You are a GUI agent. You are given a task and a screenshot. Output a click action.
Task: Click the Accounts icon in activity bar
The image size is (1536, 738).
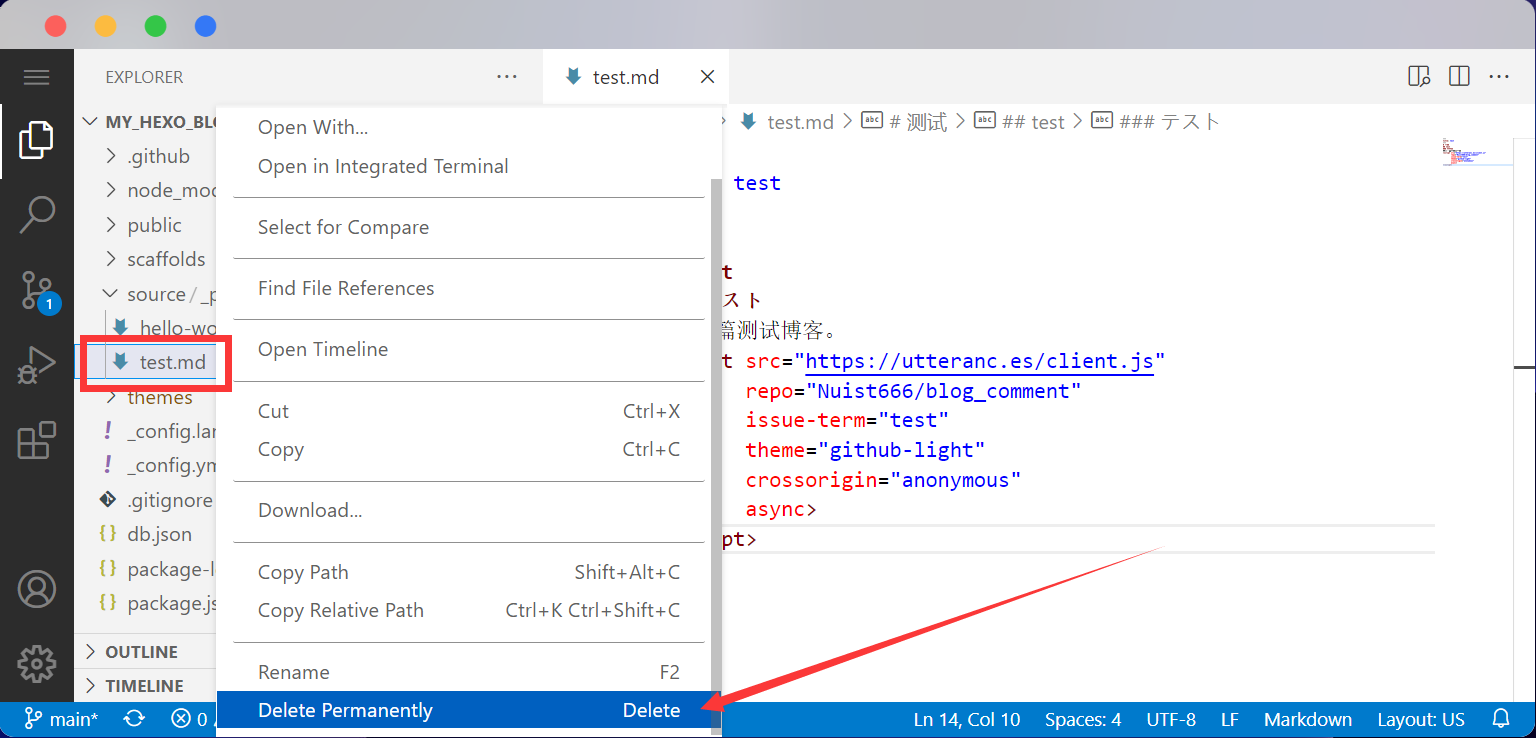[x=36, y=589]
